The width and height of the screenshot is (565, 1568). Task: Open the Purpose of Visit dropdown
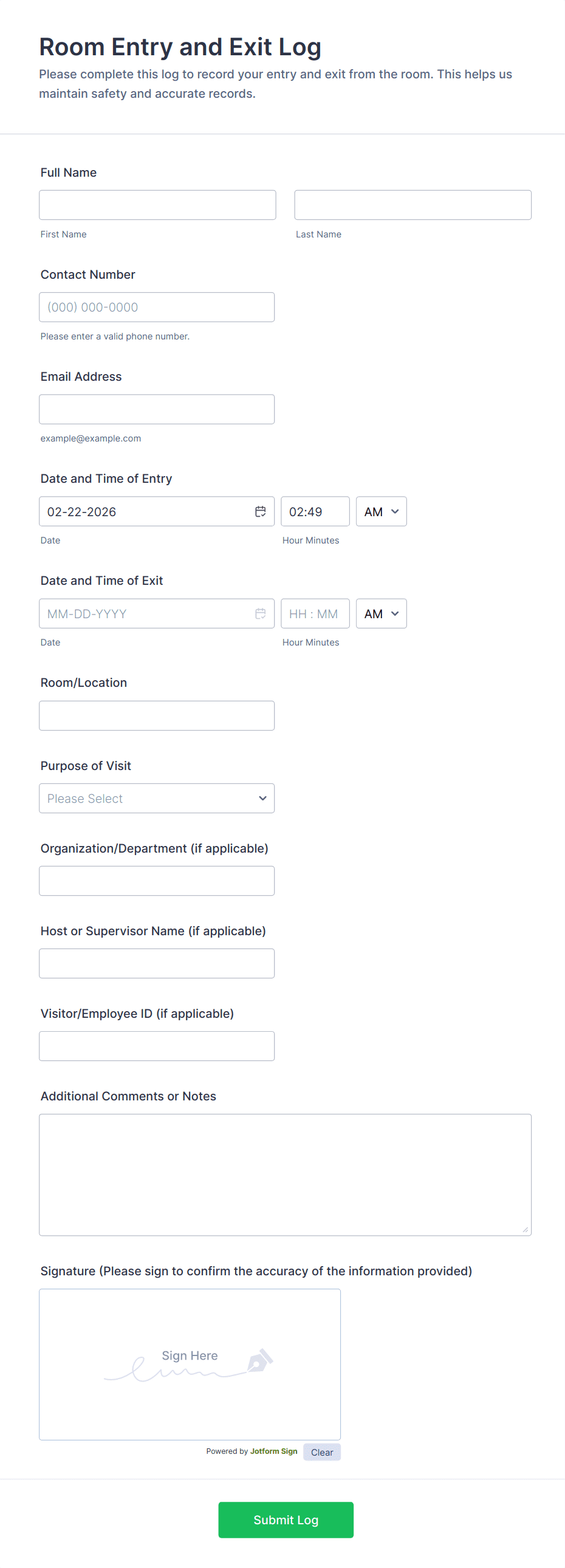[x=157, y=798]
